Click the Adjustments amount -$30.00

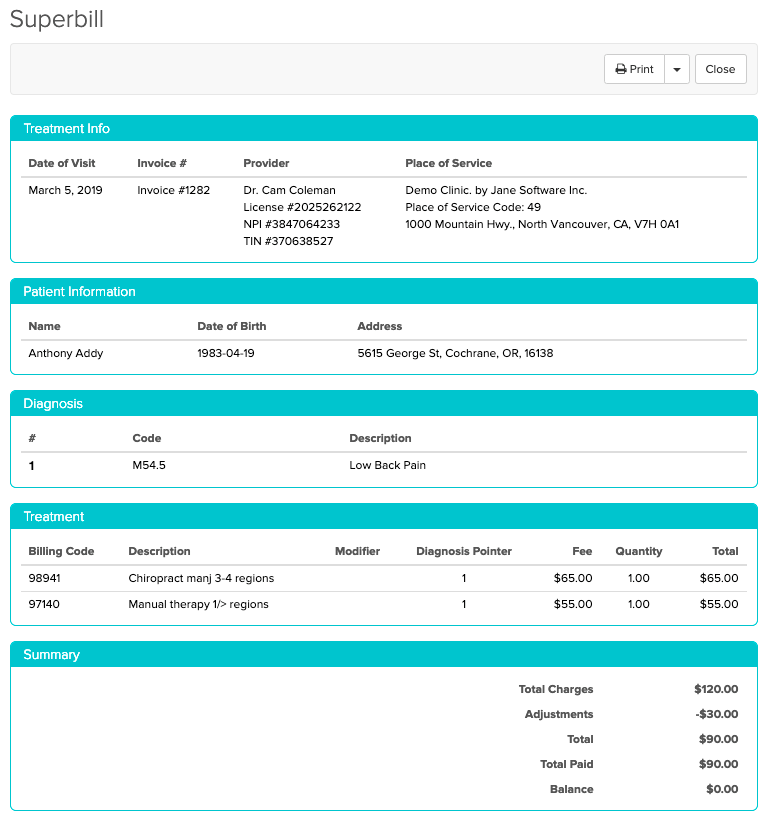click(716, 714)
